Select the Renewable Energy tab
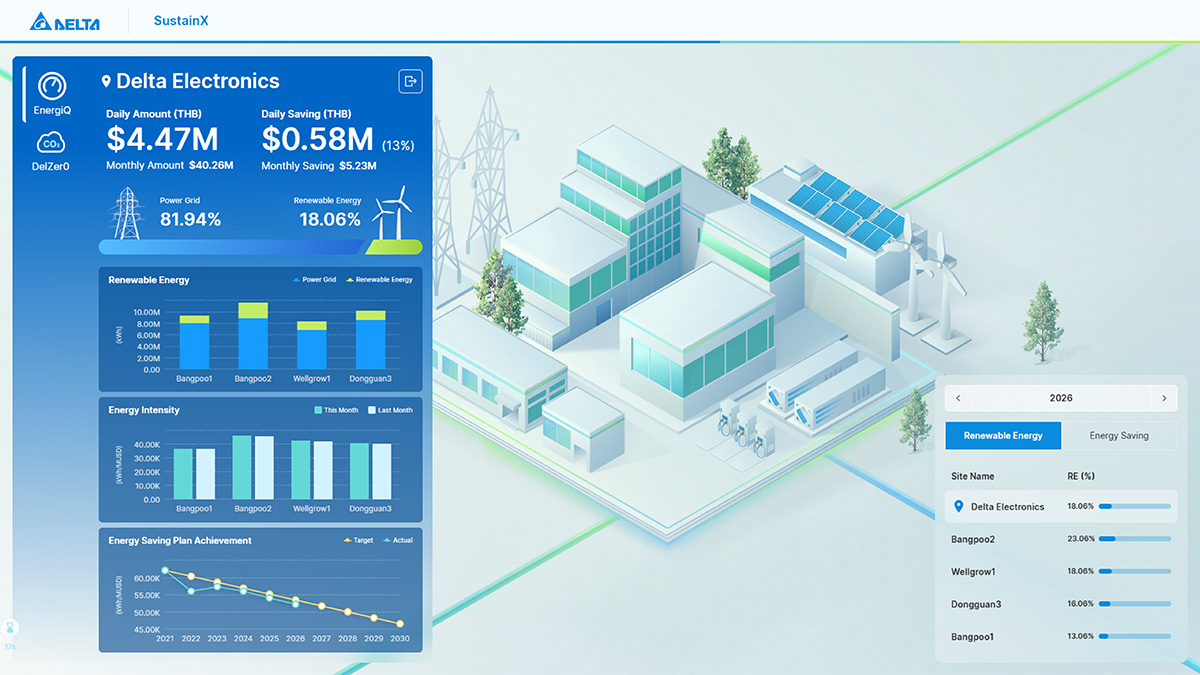 point(1003,436)
